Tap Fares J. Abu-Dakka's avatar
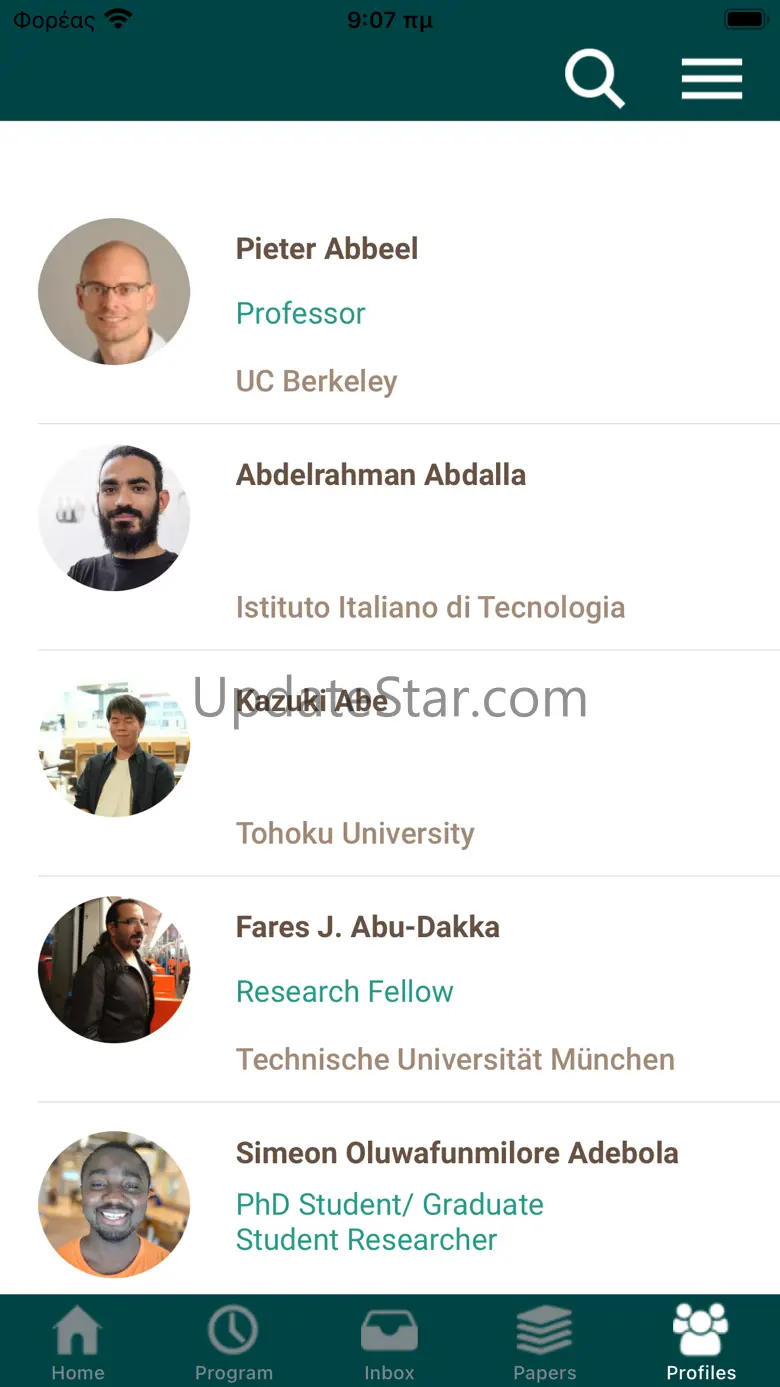The width and height of the screenshot is (780, 1387). 114,969
